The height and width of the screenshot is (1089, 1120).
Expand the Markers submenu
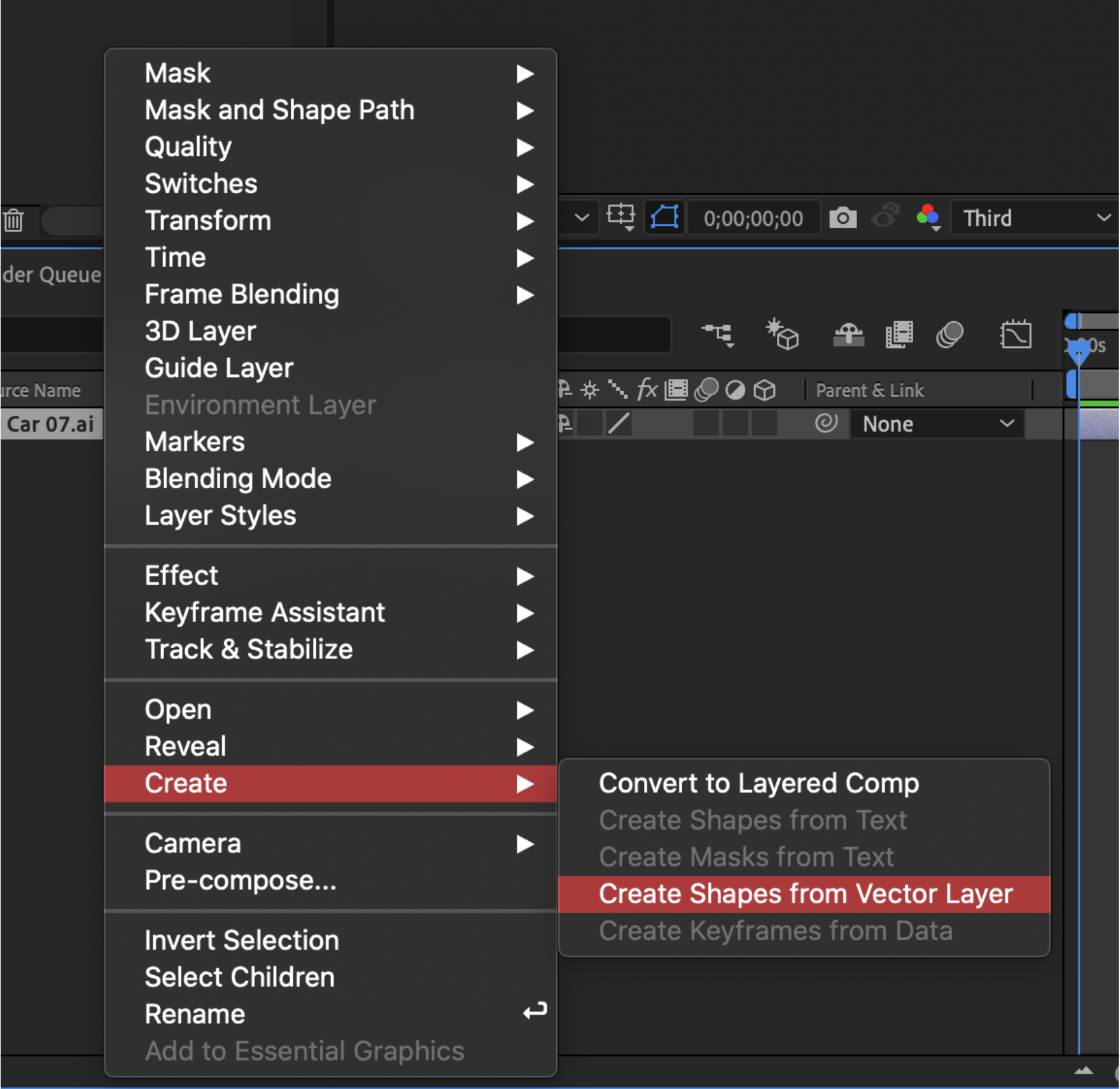tap(331, 442)
